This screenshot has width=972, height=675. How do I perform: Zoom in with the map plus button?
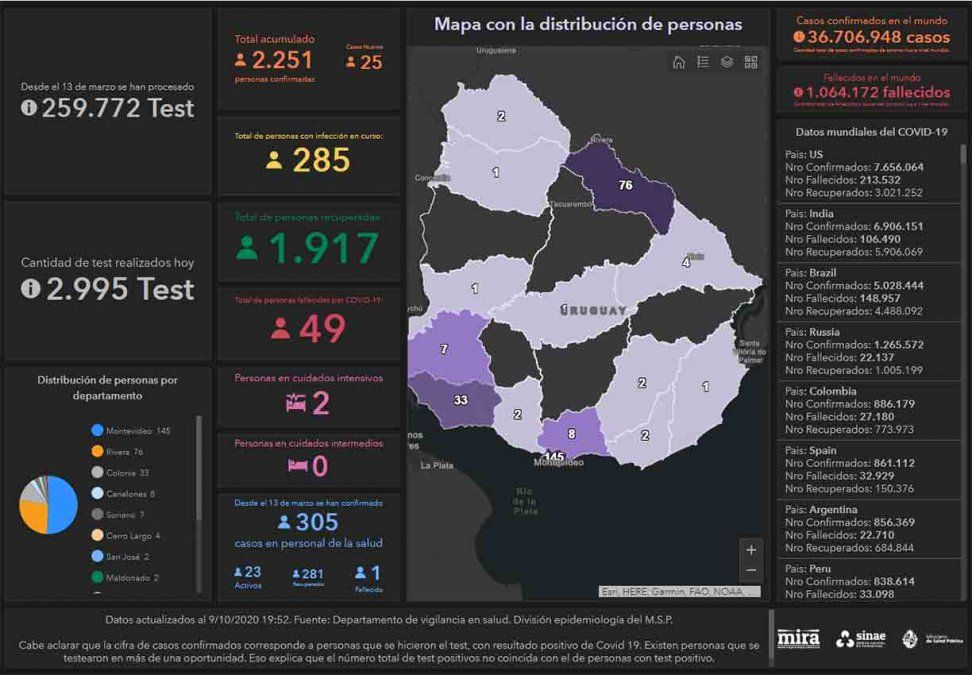(x=751, y=549)
